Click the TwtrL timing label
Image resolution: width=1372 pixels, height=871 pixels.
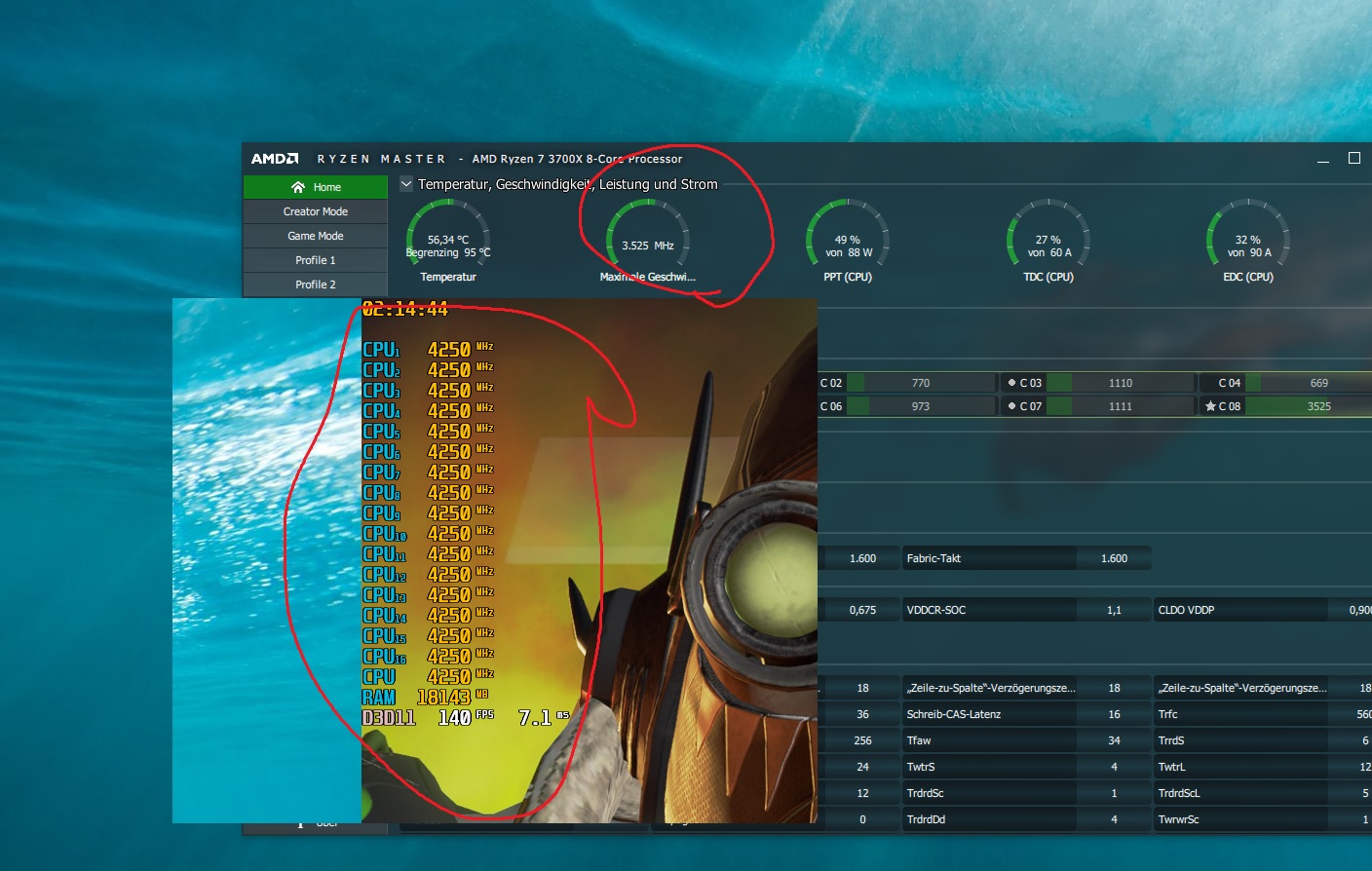(1171, 767)
